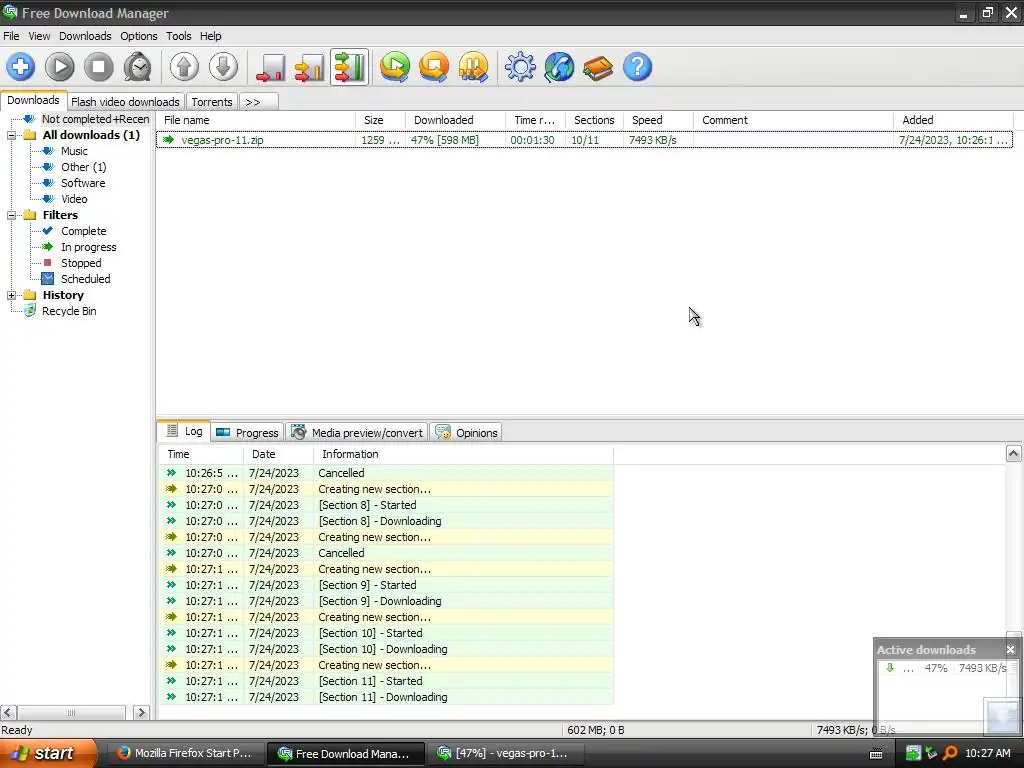
Task: Select the In progress filter
Action: coord(89,247)
